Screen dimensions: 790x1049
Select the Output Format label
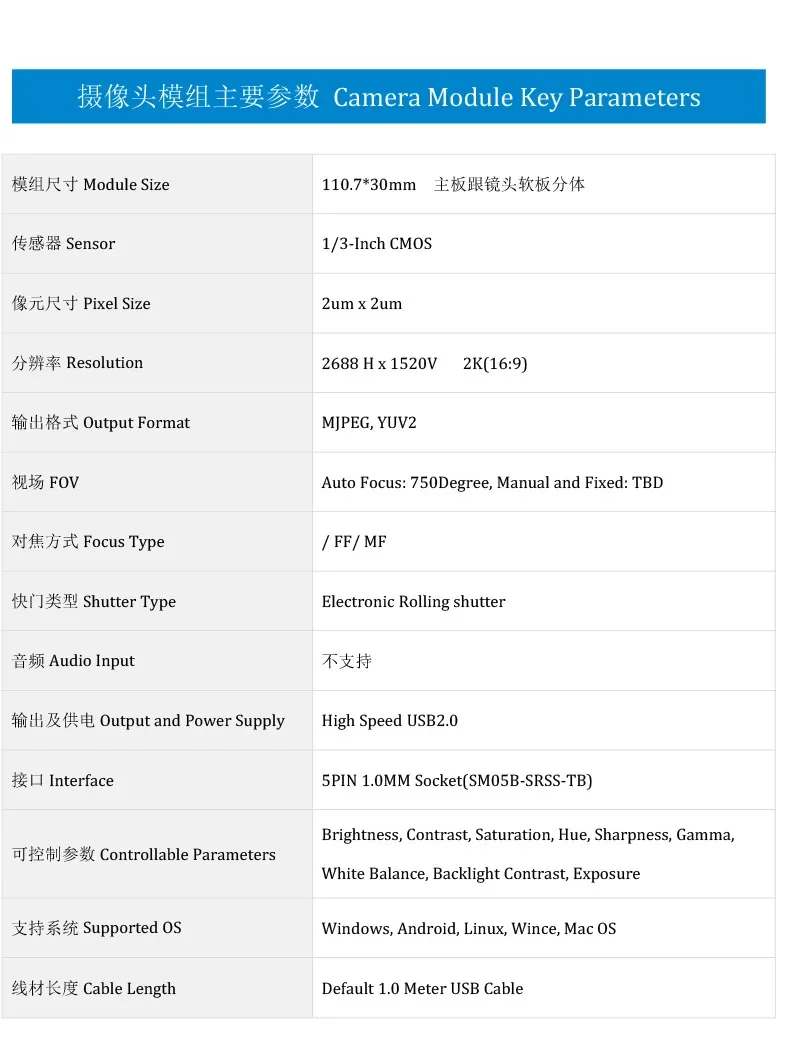click(x=101, y=423)
